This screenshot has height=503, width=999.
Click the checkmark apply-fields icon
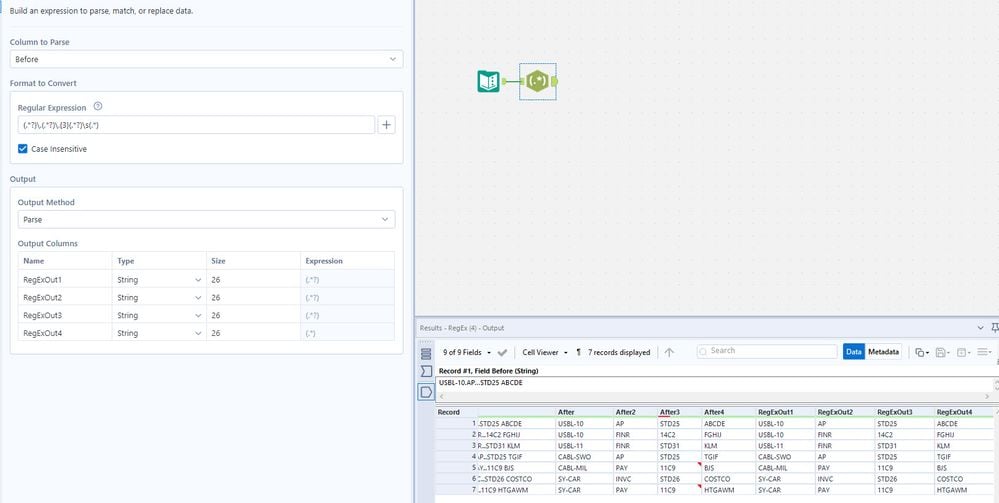point(502,353)
